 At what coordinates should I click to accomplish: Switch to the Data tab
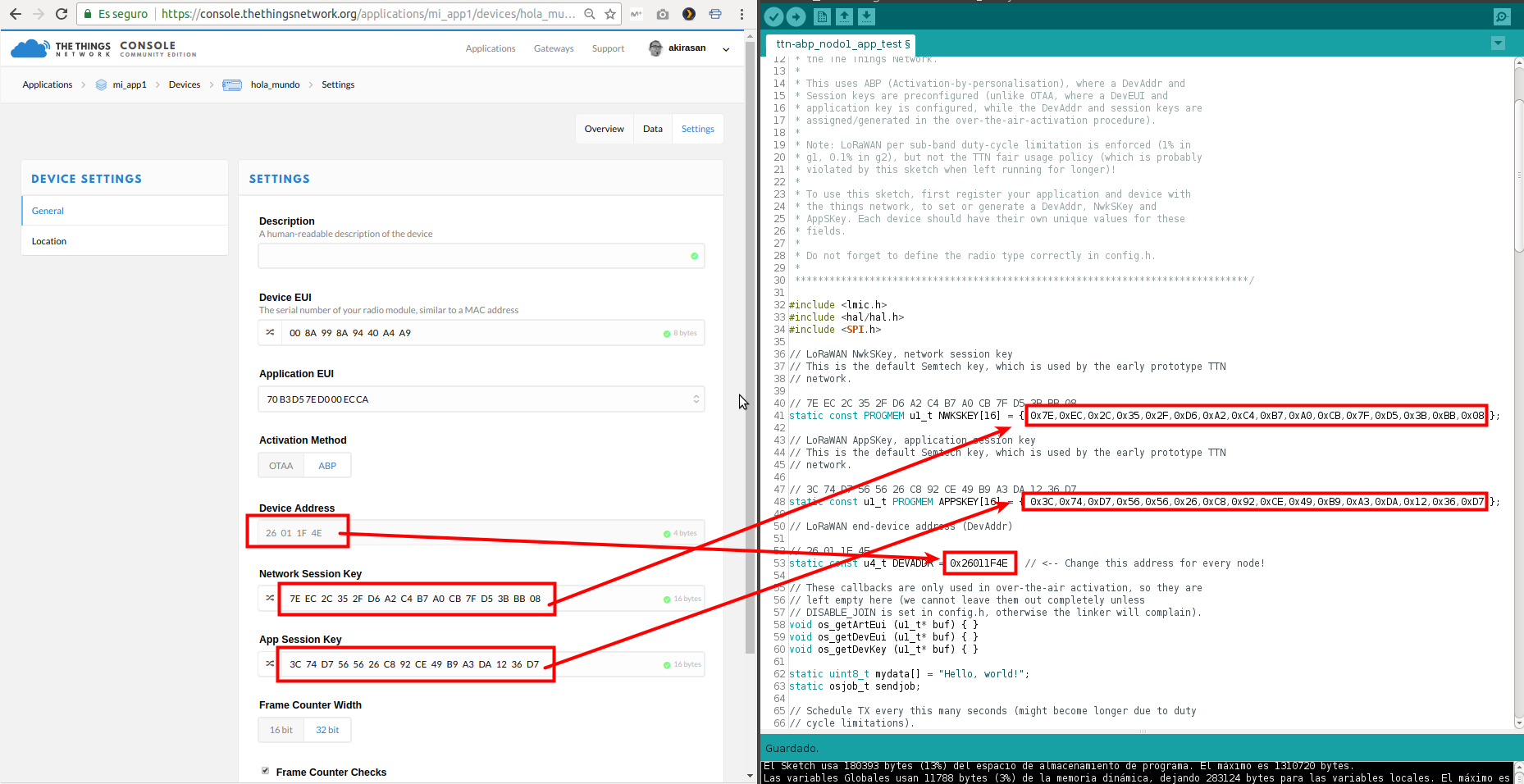pyautogui.click(x=653, y=129)
